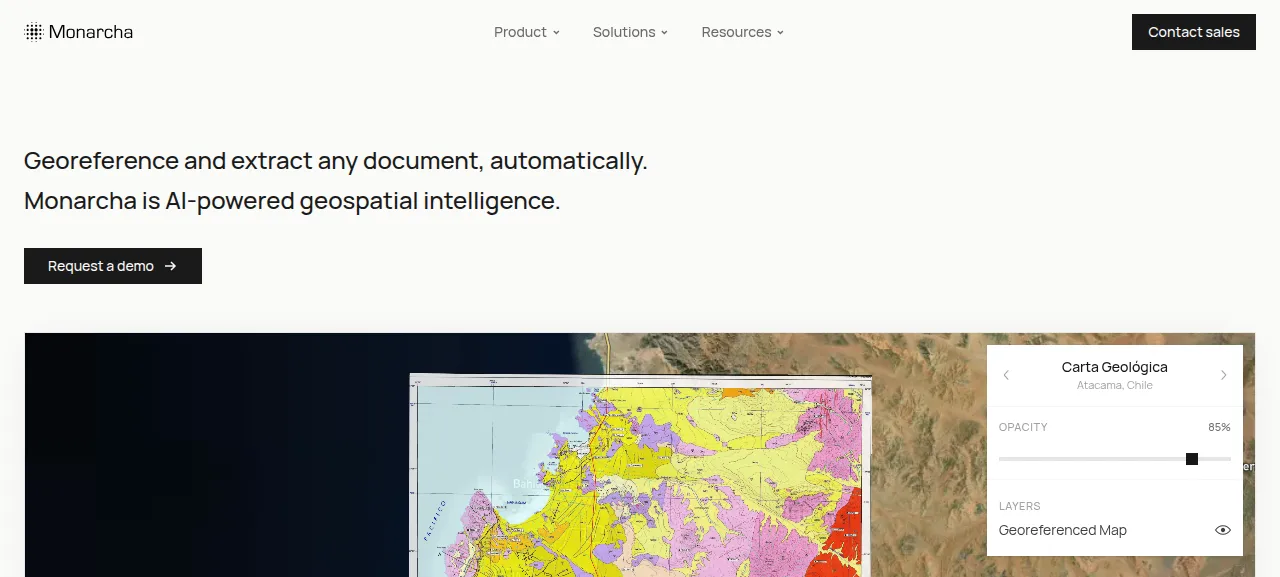The height and width of the screenshot is (577, 1280).
Task: Click the chevron next to Solutions
Action: point(664,33)
